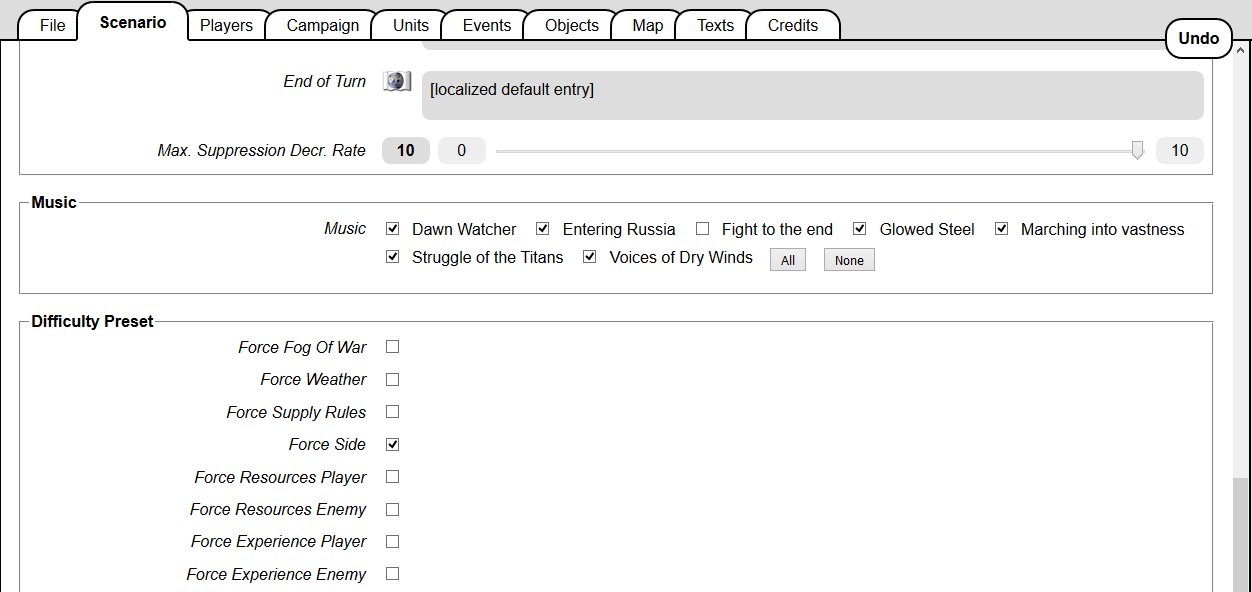Enable Force Supply Rules checkbox
Image resolution: width=1252 pixels, height=592 pixels.
pos(393,412)
